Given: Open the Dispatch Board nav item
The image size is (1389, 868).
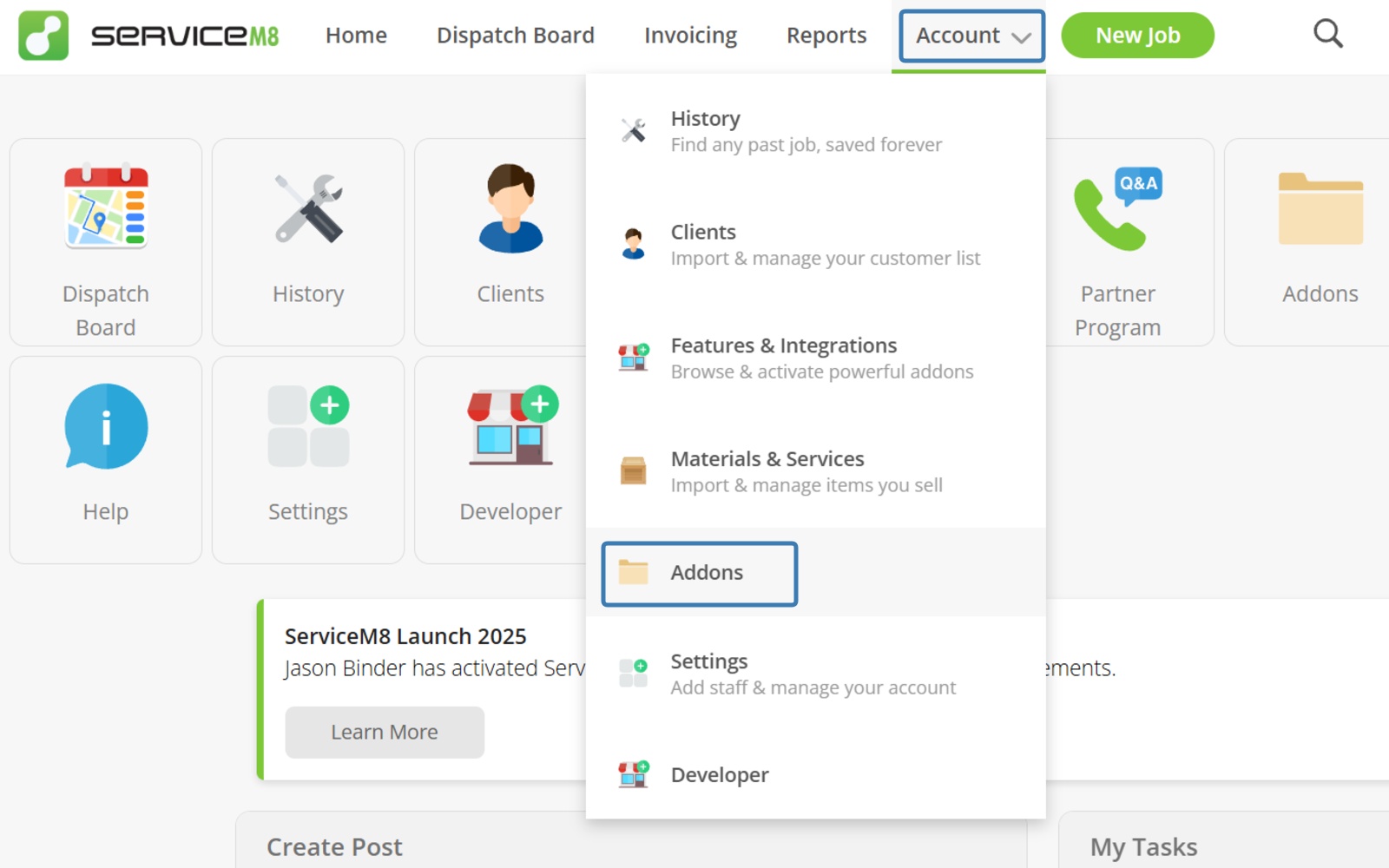Looking at the screenshot, I should 516,36.
